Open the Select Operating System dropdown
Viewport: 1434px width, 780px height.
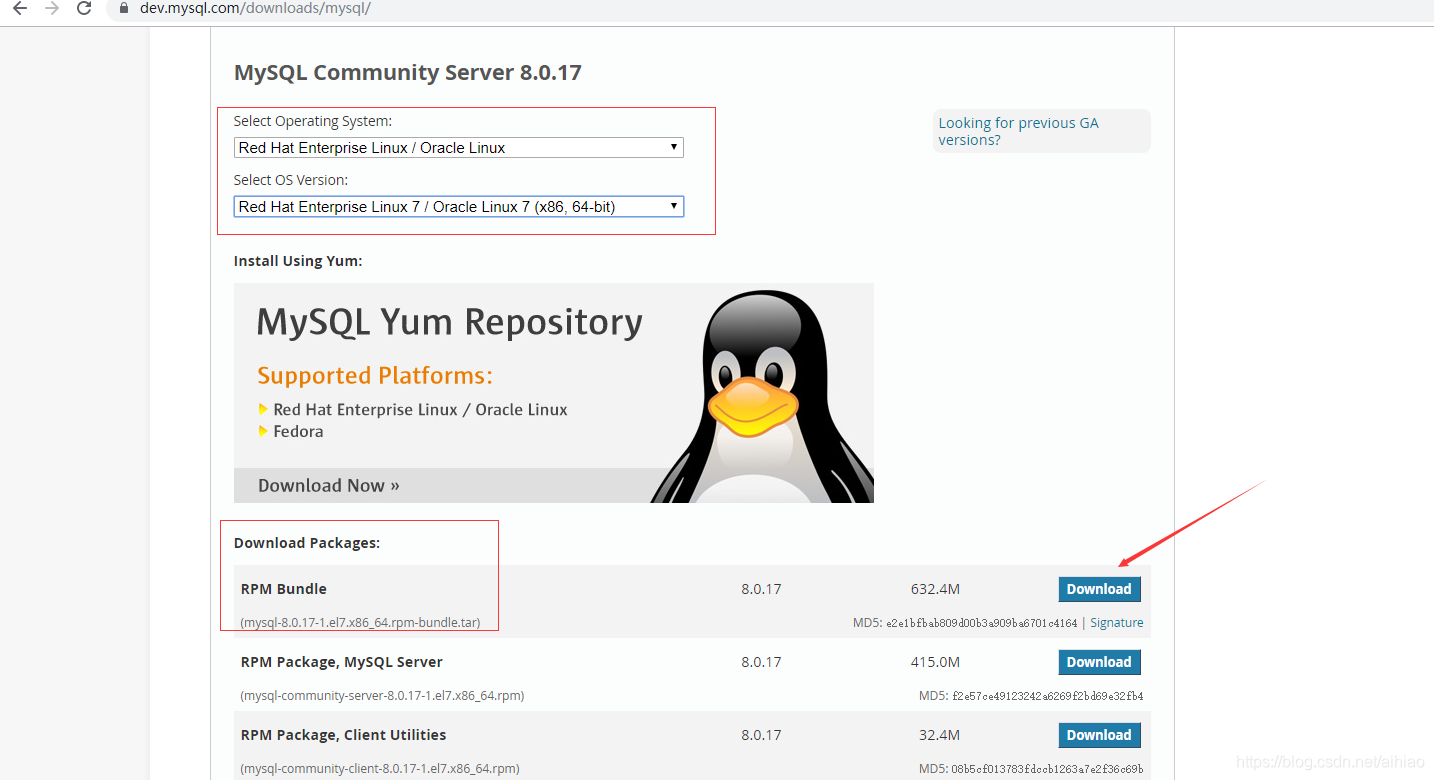click(x=459, y=148)
